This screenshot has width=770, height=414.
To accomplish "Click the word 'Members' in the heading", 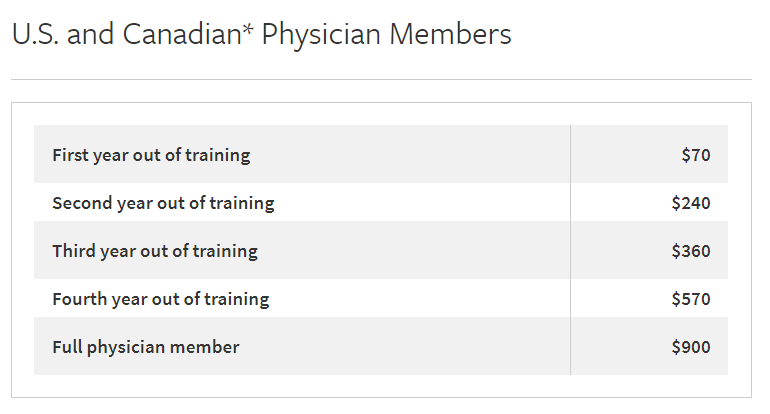I will point(450,34).
